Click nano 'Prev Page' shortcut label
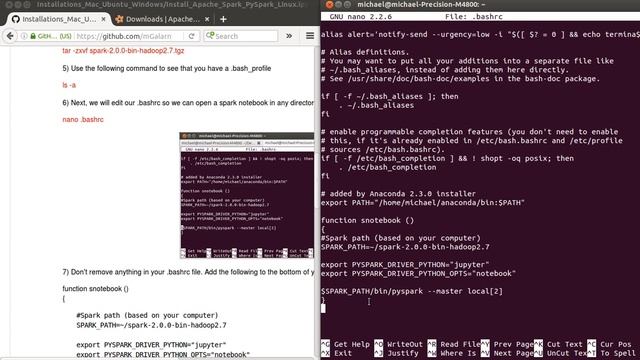This screenshot has height=360, width=640. click(513, 344)
